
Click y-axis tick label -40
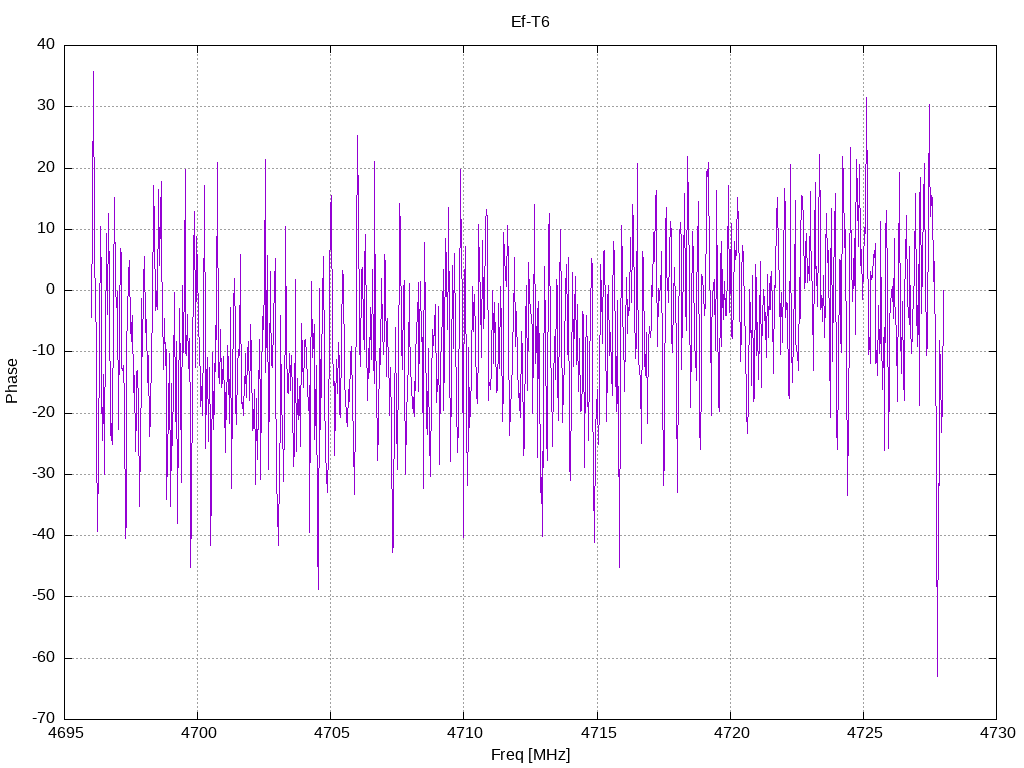[x=44, y=534]
